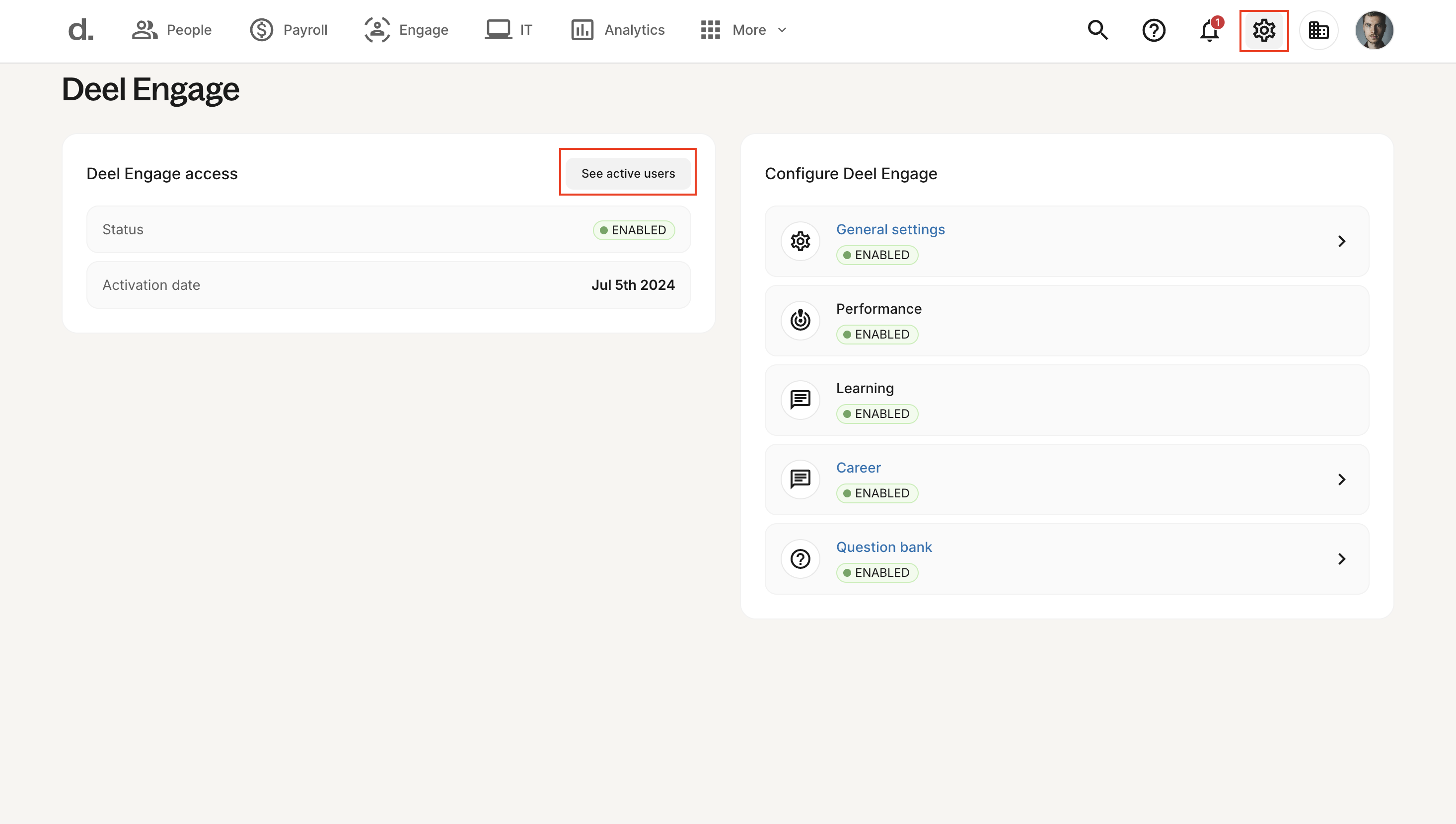Image resolution: width=1456 pixels, height=824 pixels.
Task: Click the Activation date label
Action: pyautogui.click(x=151, y=285)
